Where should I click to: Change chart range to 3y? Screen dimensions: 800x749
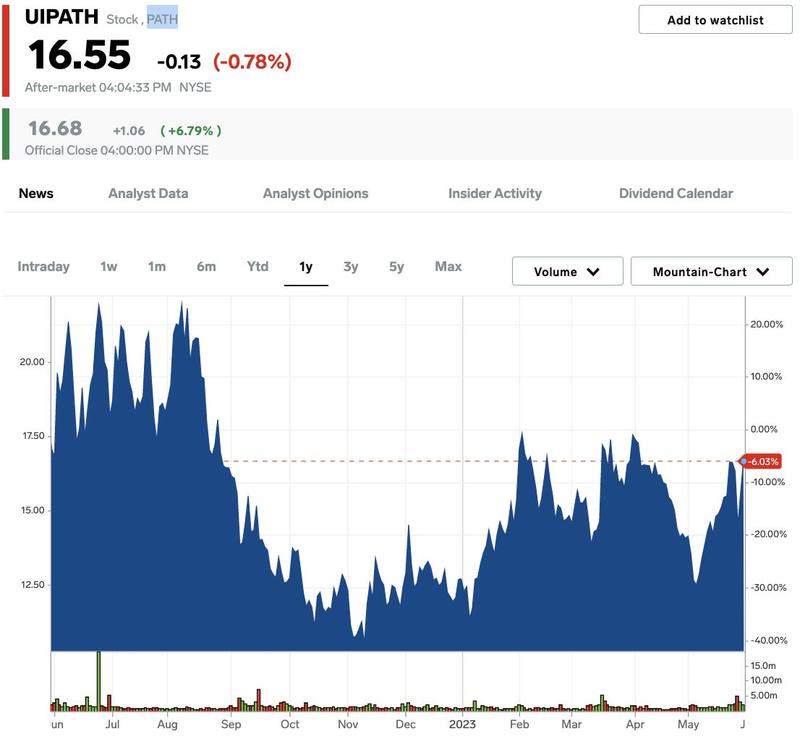351,266
